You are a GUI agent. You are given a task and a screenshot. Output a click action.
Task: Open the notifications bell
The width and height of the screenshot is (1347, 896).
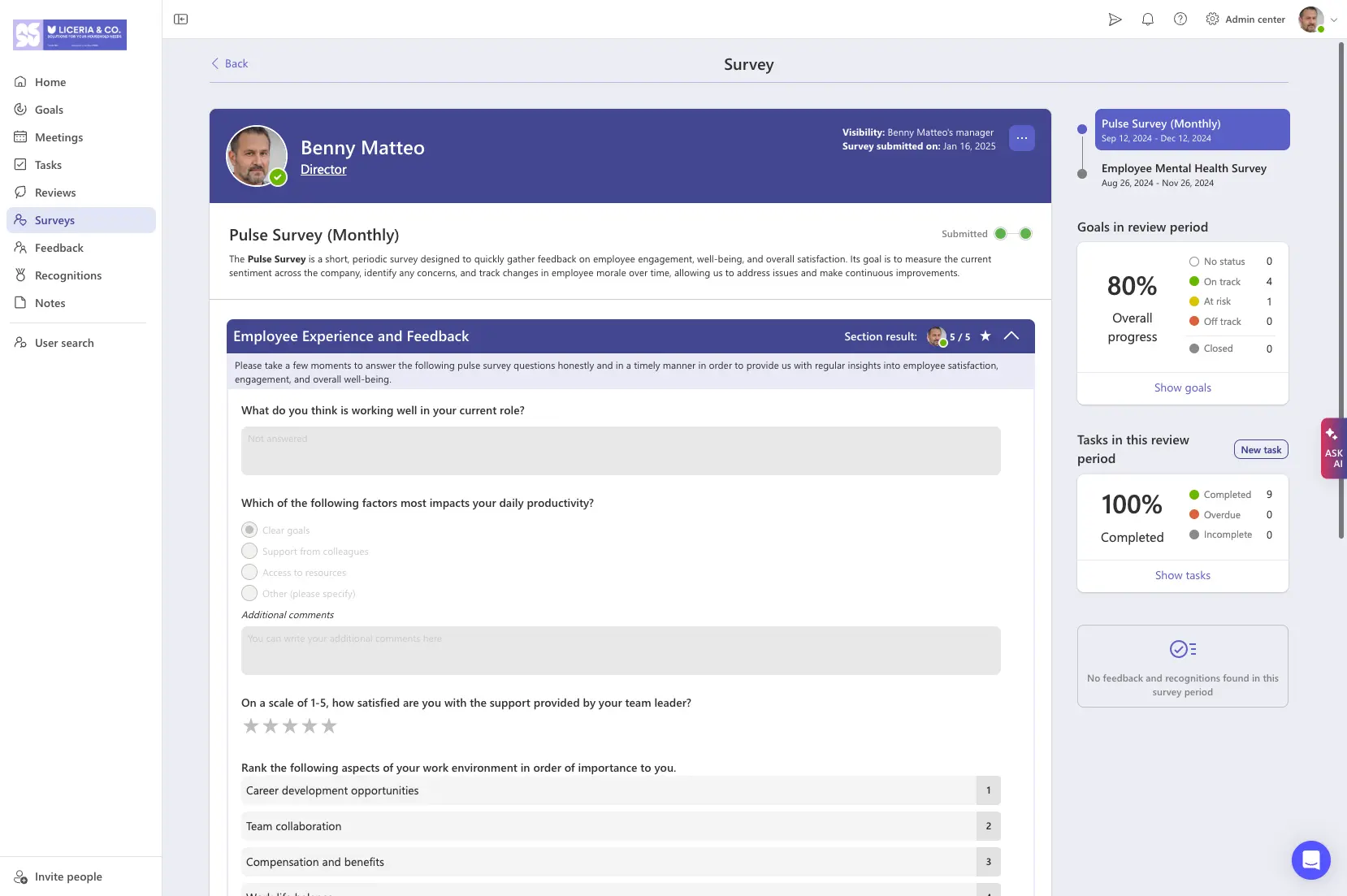coord(1148,19)
